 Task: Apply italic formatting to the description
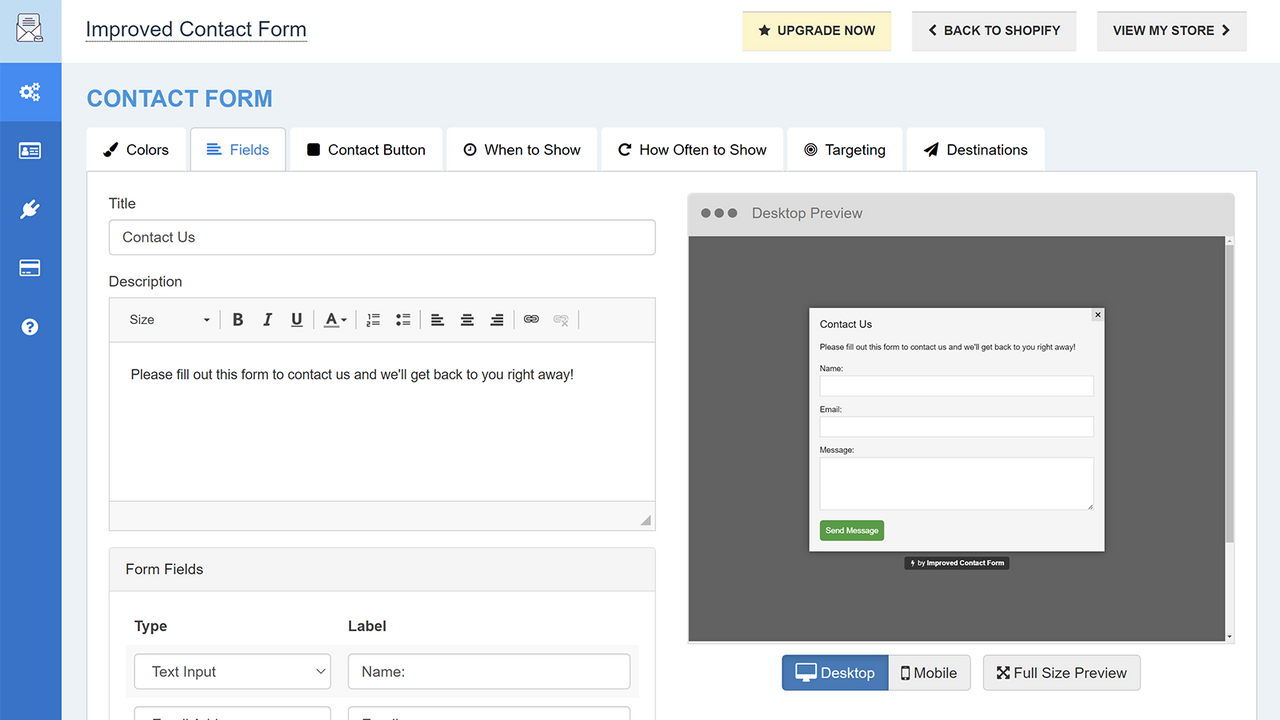(x=267, y=319)
